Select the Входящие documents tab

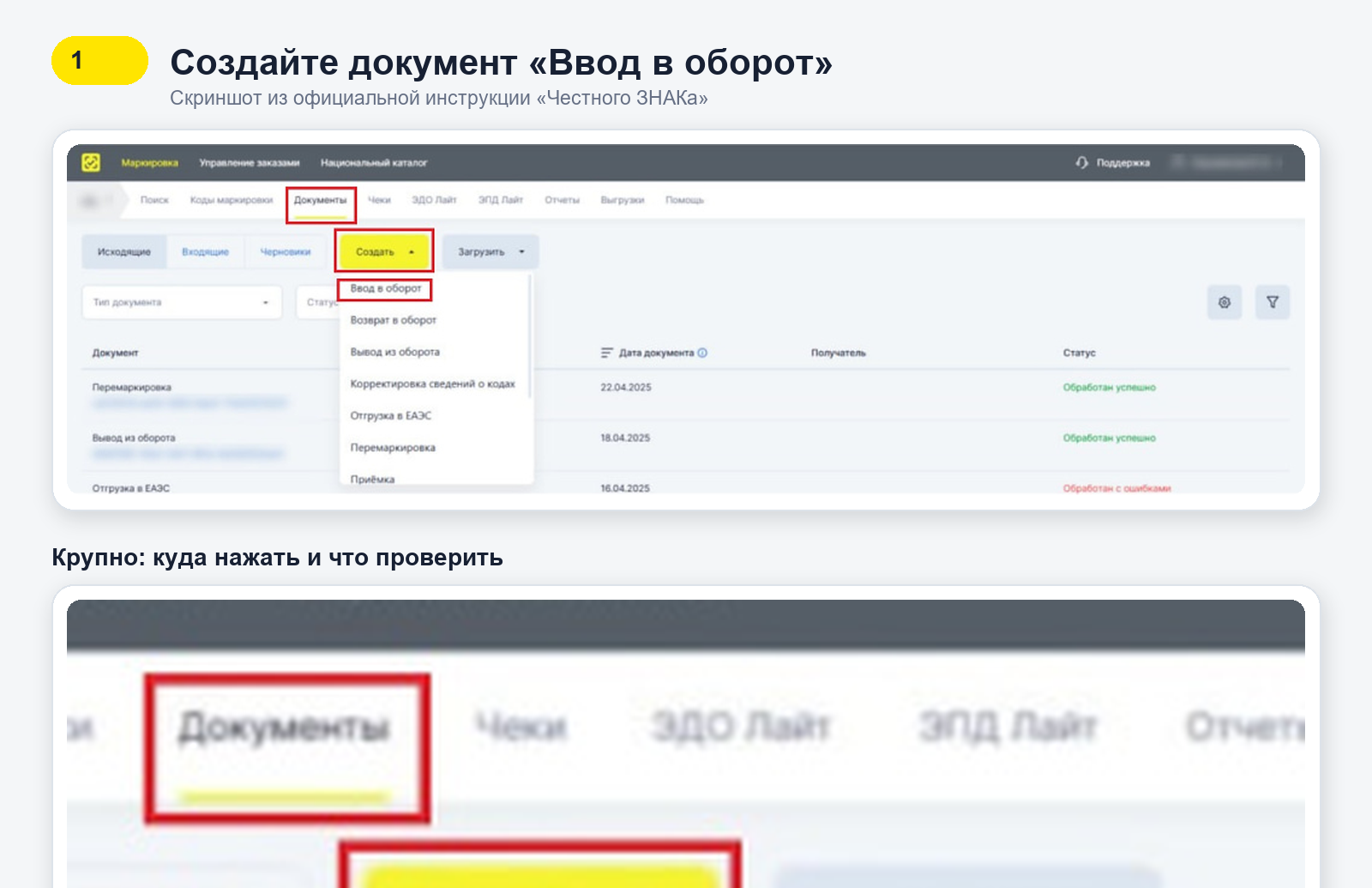pyautogui.click(x=206, y=252)
